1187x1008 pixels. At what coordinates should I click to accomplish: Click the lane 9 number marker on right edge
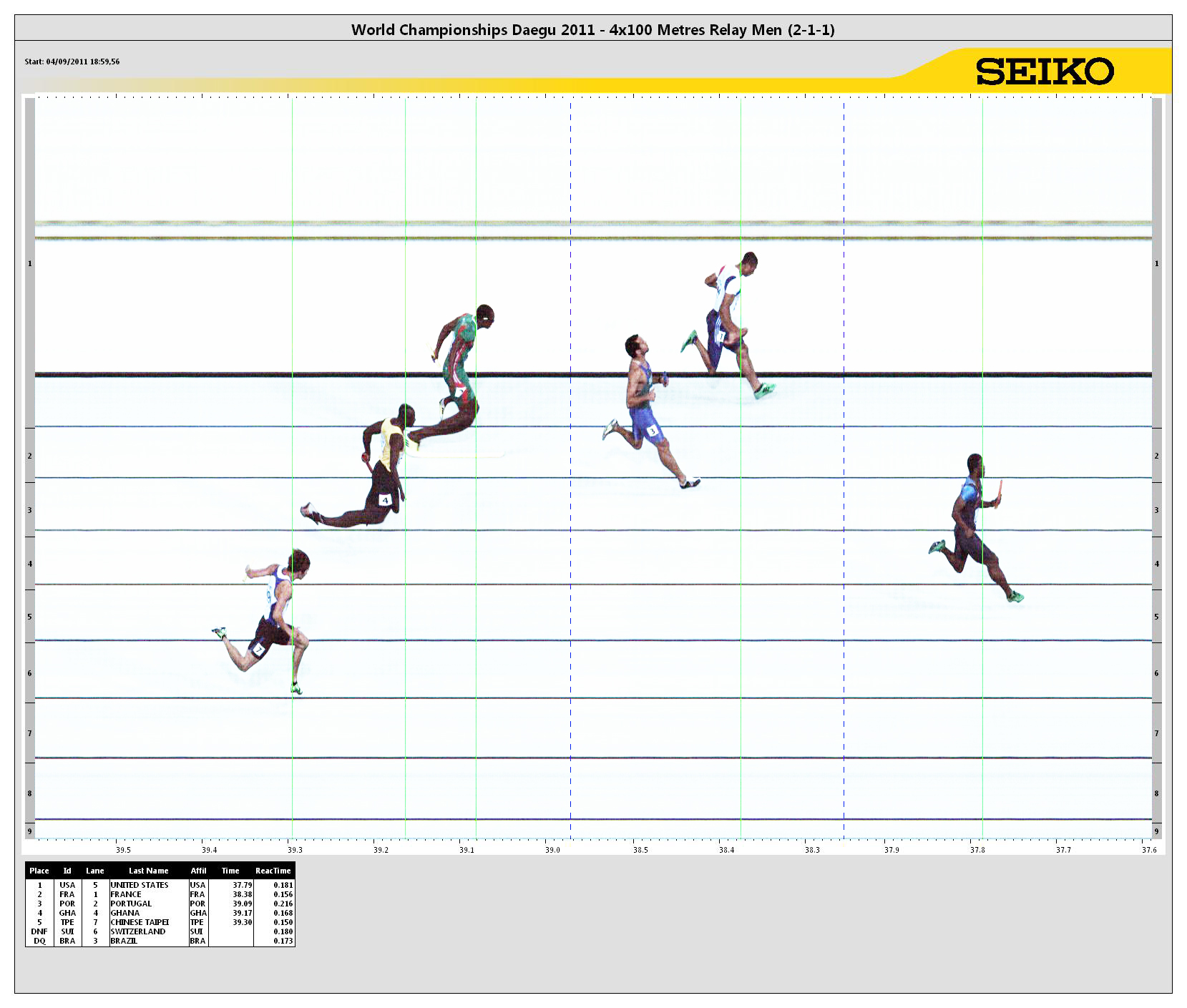1157,832
